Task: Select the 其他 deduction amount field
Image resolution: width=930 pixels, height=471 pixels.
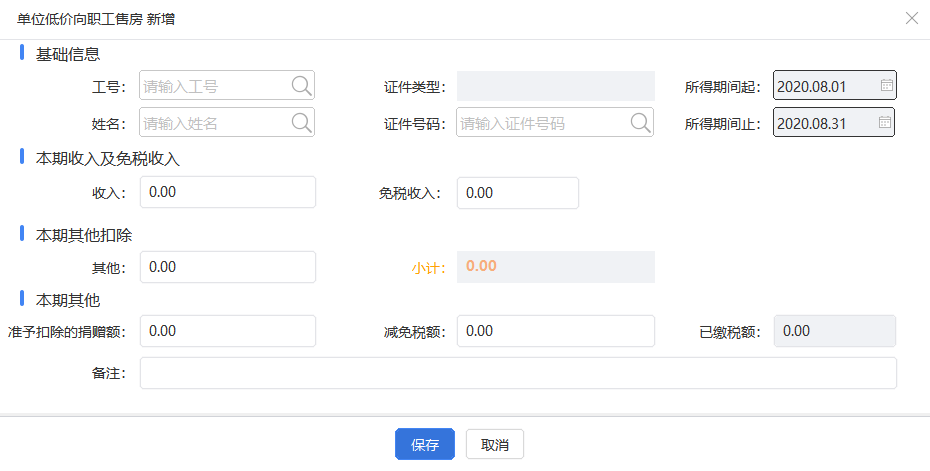Action: [x=228, y=267]
